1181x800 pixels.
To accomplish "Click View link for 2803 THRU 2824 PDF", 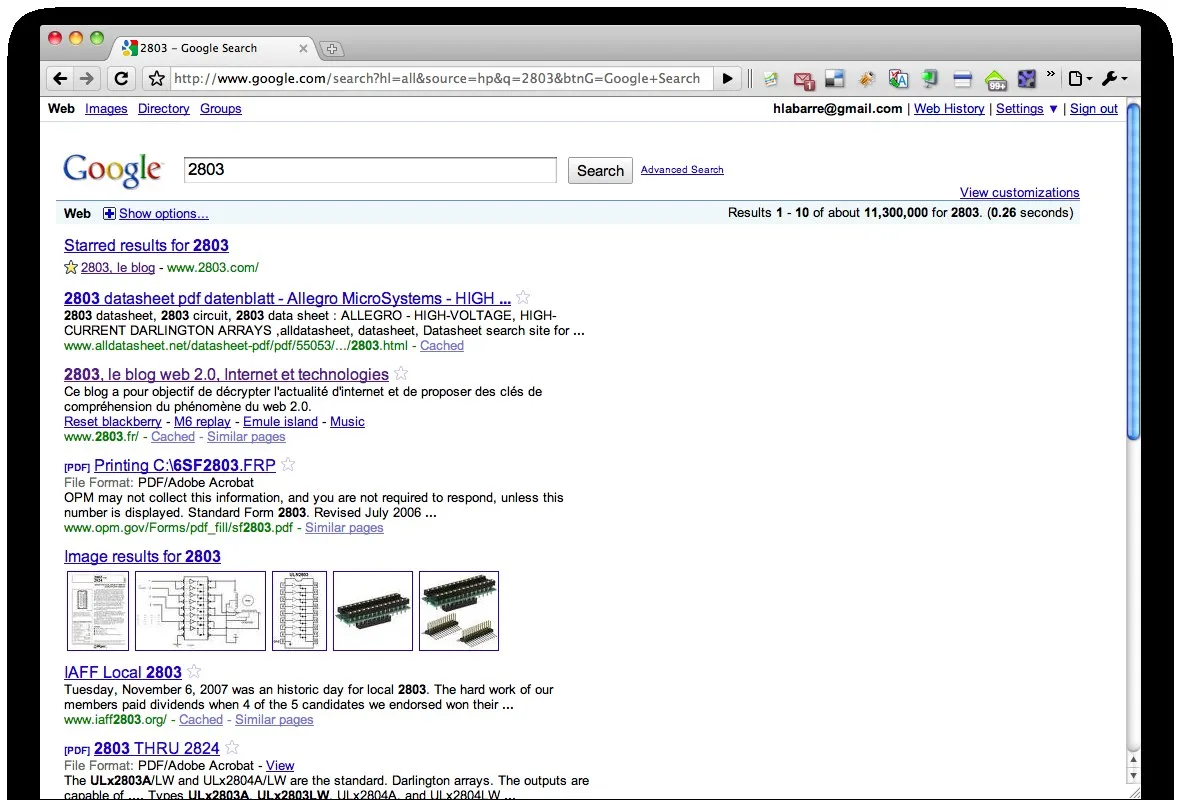I will coord(279,765).
